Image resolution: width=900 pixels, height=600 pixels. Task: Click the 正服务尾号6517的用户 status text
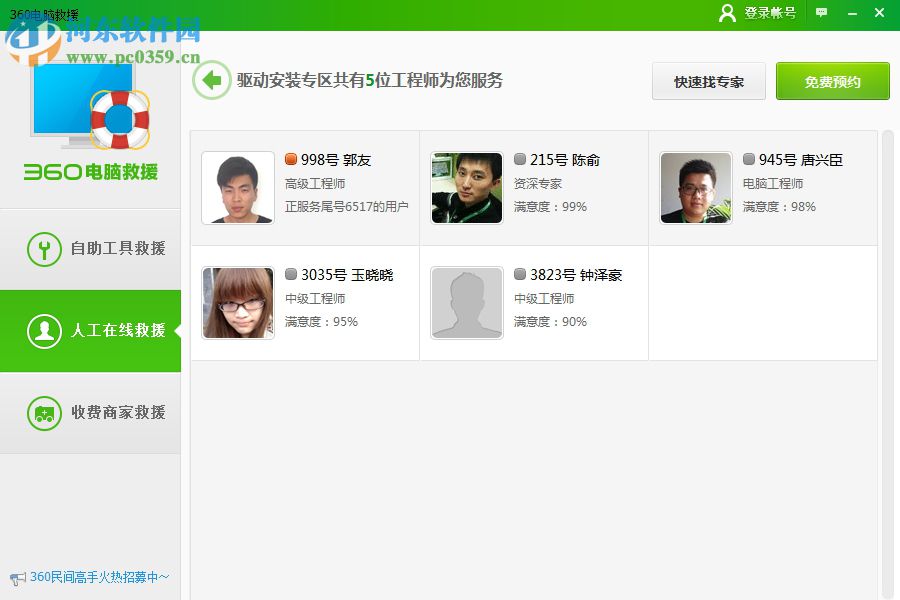click(347, 207)
